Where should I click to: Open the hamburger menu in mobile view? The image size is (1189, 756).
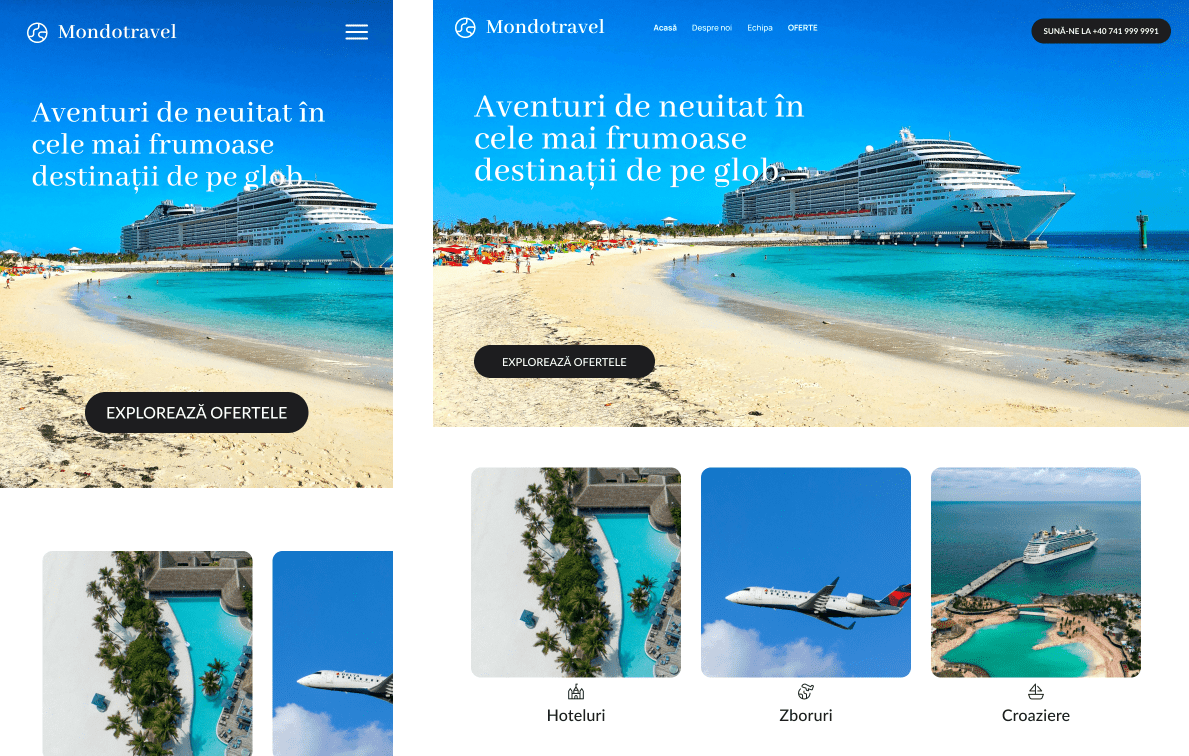tap(356, 32)
